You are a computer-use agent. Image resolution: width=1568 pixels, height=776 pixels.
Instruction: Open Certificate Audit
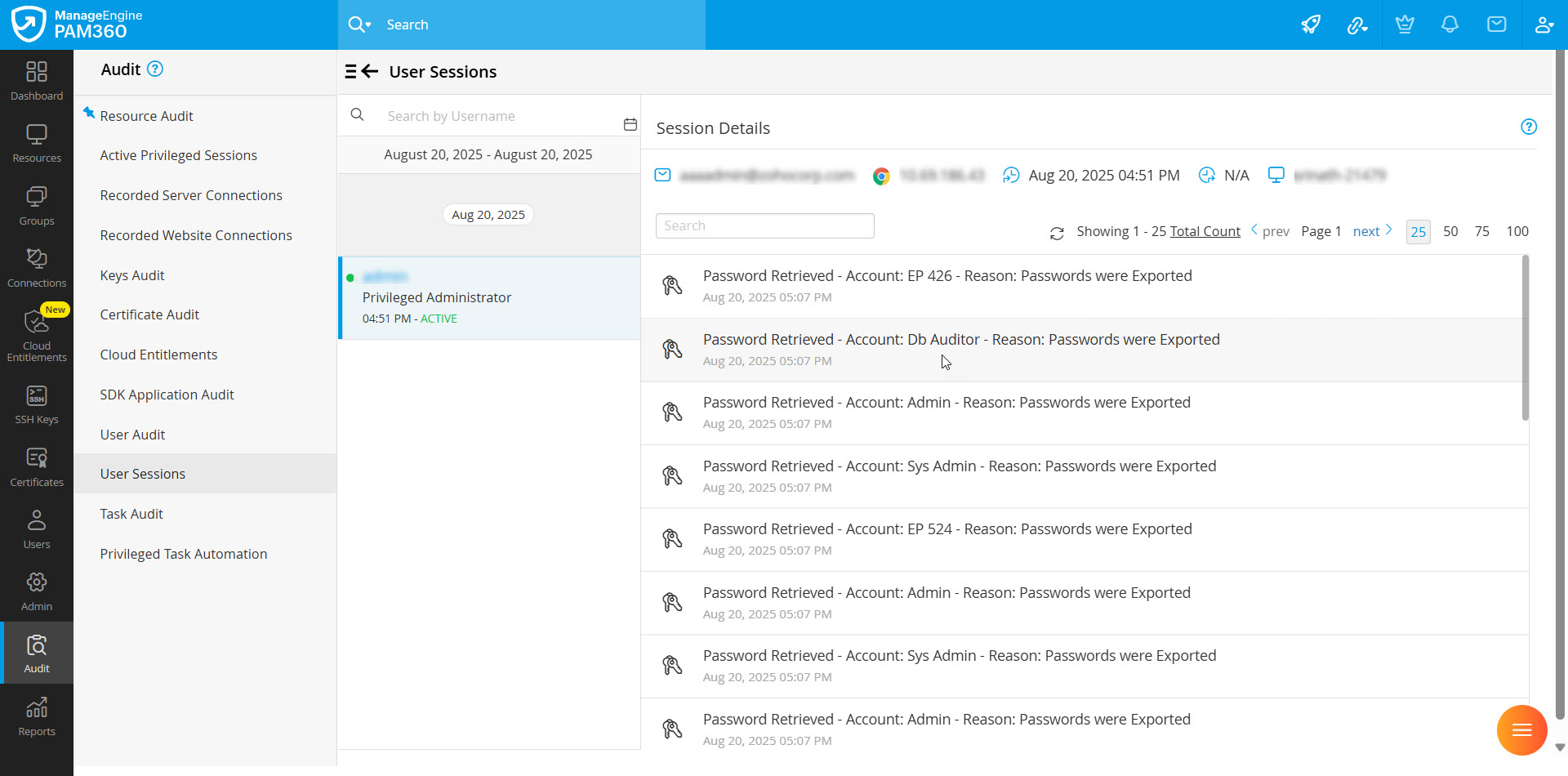[149, 314]
